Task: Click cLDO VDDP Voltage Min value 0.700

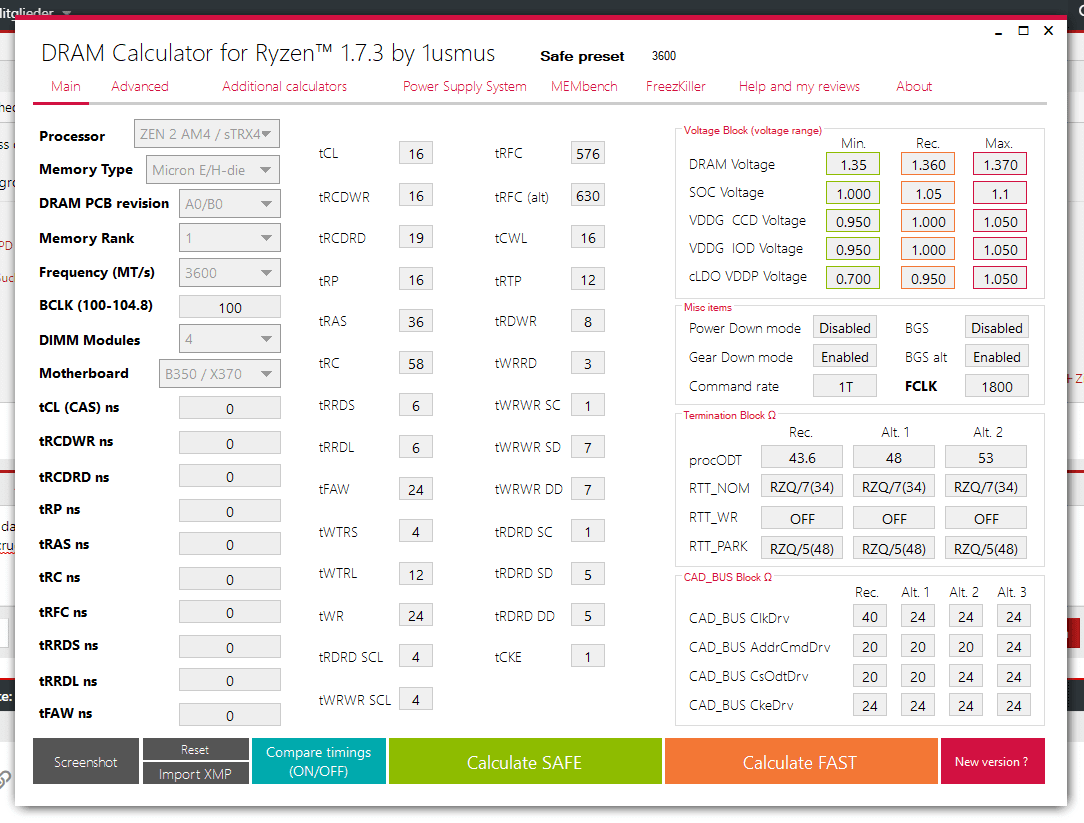Action: click(853, 279)
